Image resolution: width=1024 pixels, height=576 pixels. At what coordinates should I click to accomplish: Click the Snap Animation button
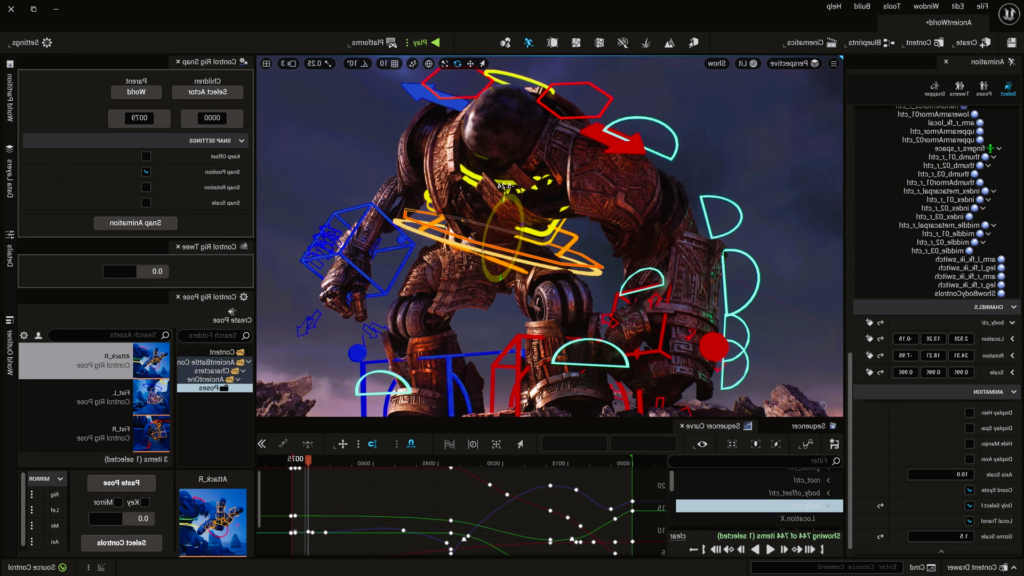point(135,223)
